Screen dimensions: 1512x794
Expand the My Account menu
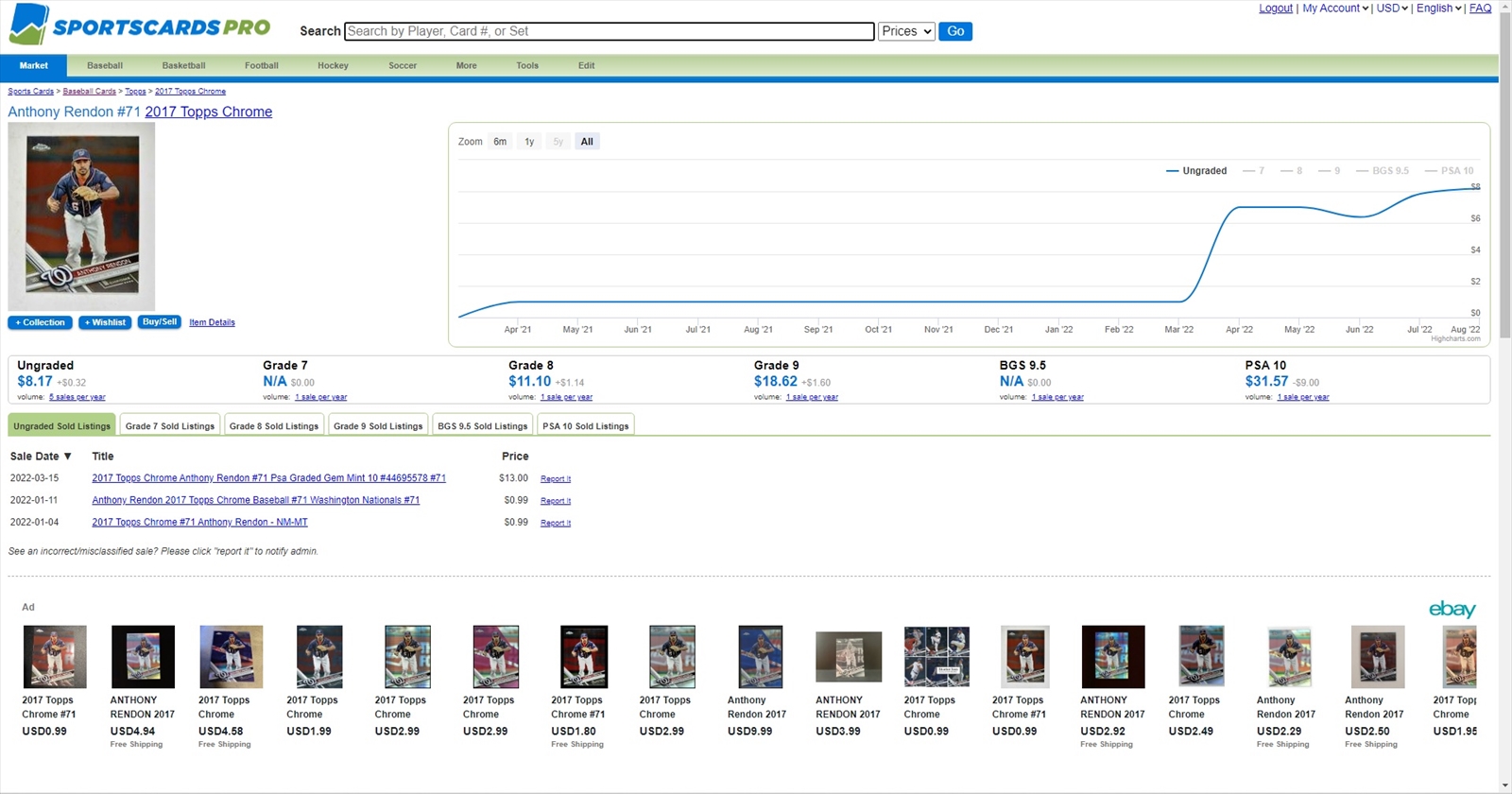coord(1335,9)
